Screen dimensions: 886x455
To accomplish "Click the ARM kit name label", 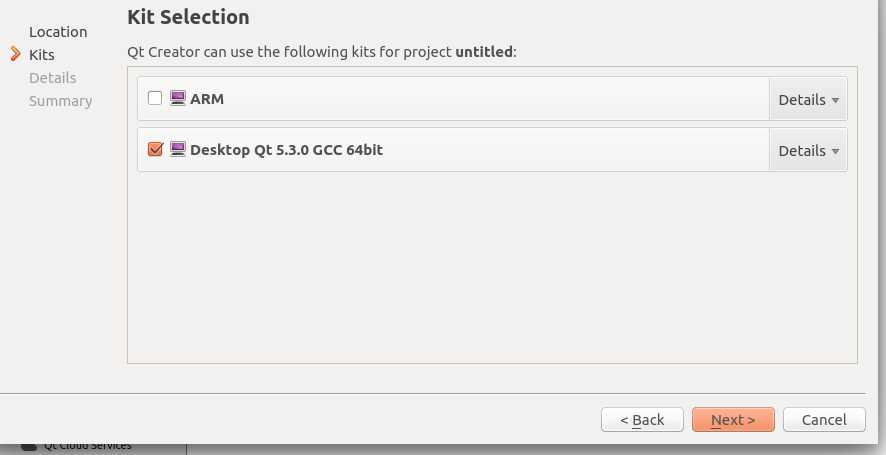I will tap(207, 99).
